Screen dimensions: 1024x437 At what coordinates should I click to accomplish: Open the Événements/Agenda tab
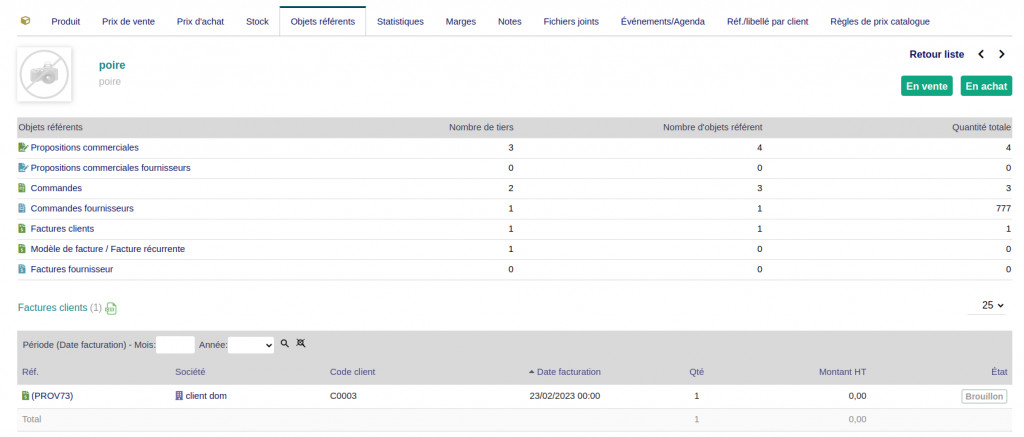[663, 22]
